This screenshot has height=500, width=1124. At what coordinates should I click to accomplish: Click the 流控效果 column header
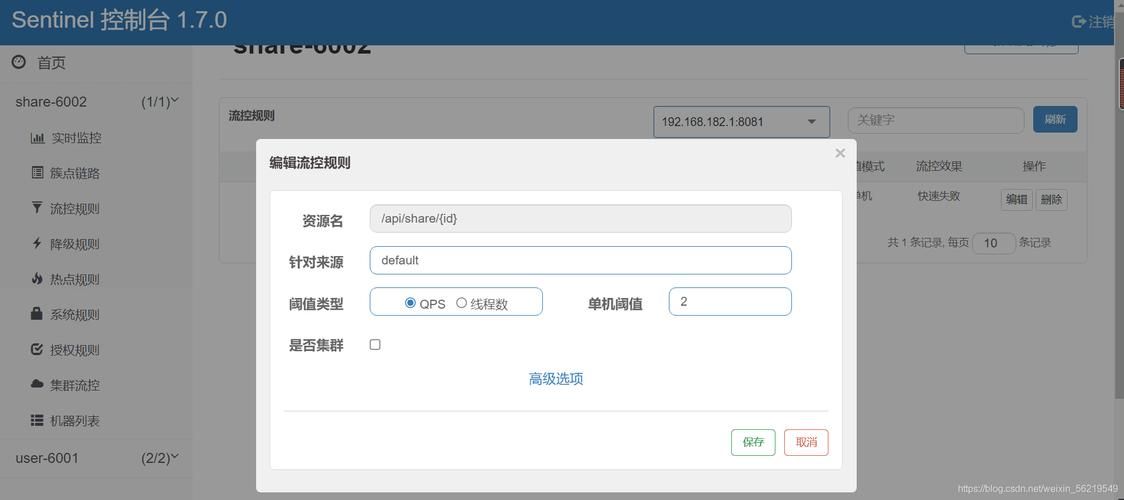pos(938,166)
